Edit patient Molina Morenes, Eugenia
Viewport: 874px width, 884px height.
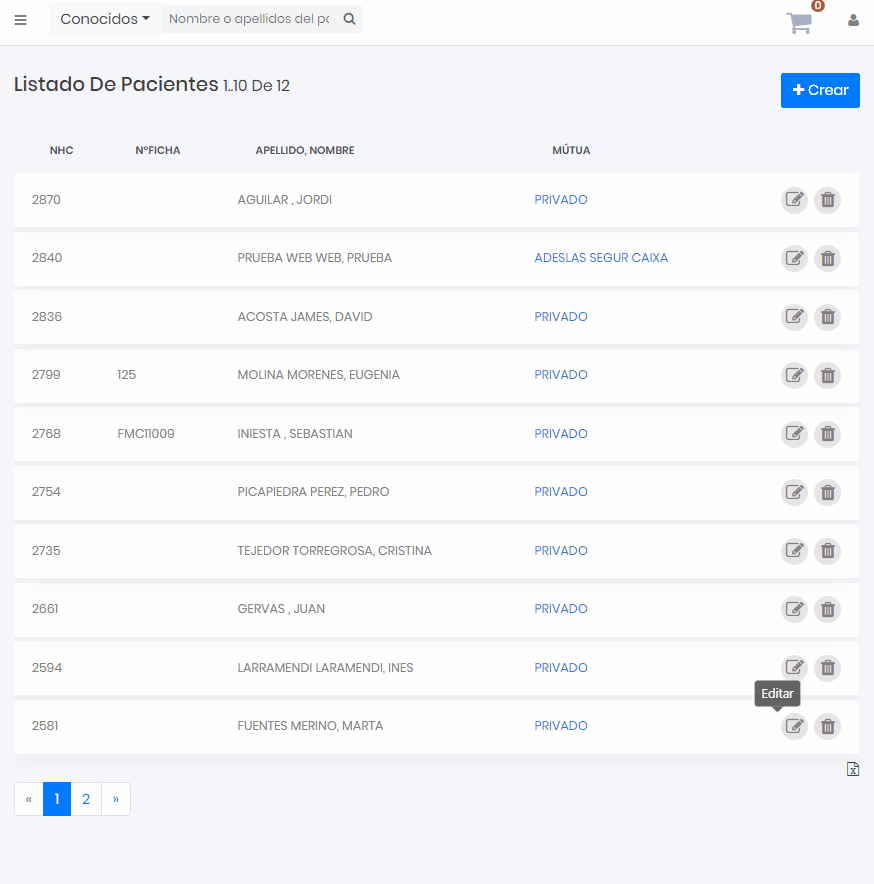[794, 376]
